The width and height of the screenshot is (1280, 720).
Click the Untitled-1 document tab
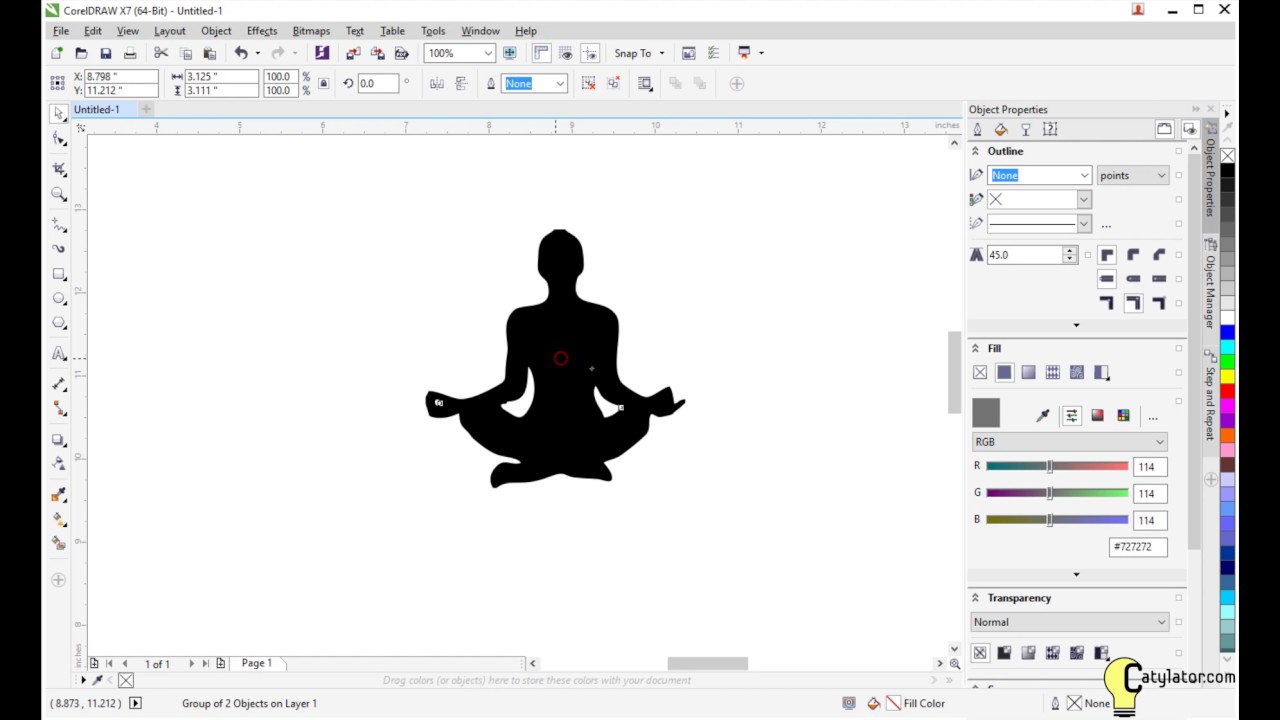97,109
